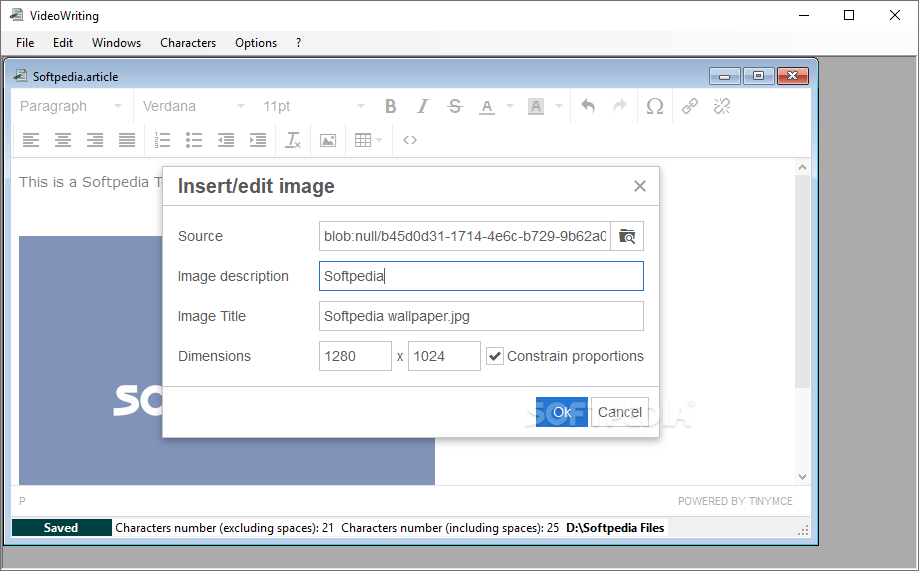Undo the last edit
919x571 pixels.
point(588,106)
